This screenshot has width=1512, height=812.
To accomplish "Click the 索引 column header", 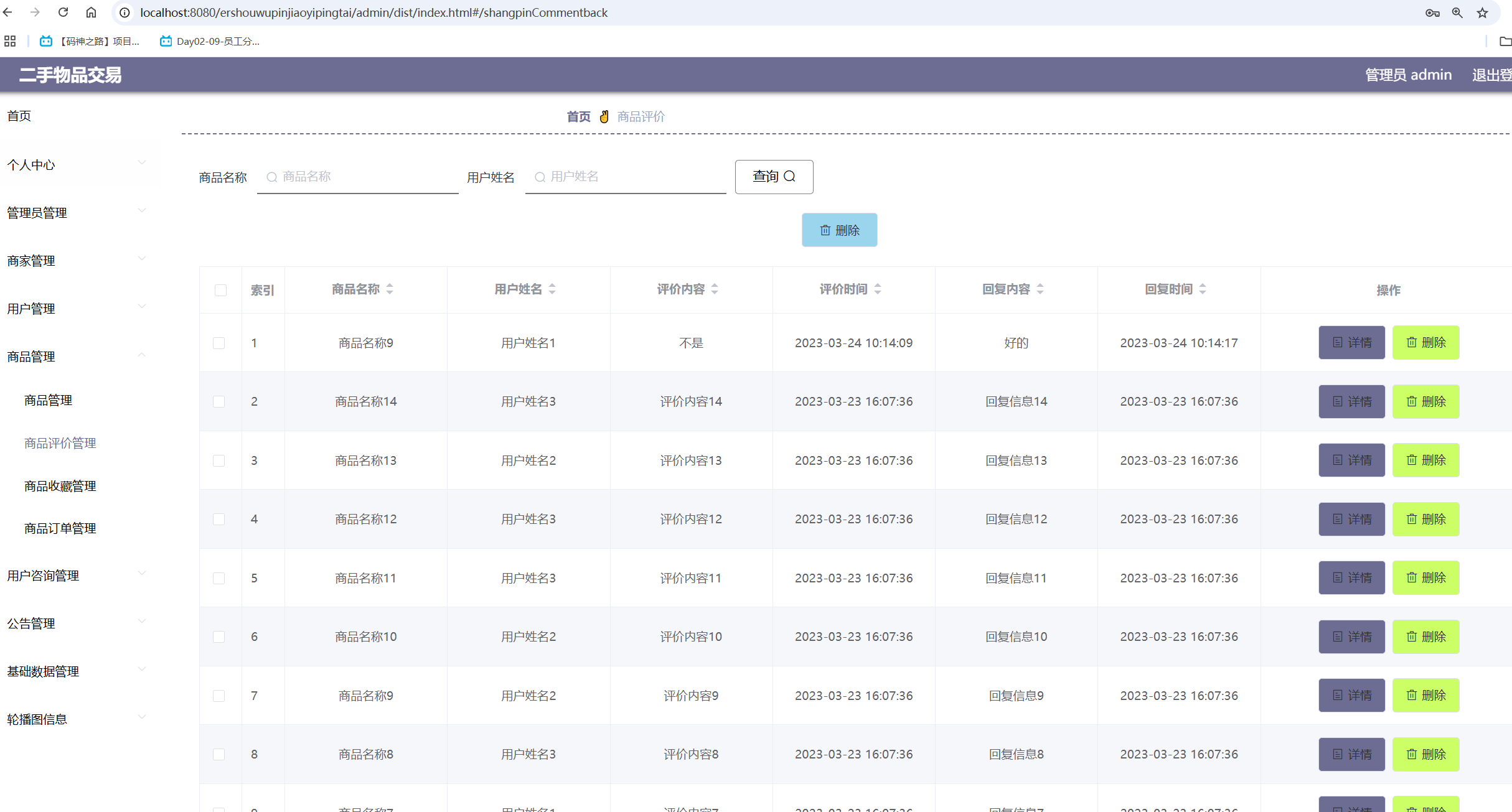I will 262,290.
